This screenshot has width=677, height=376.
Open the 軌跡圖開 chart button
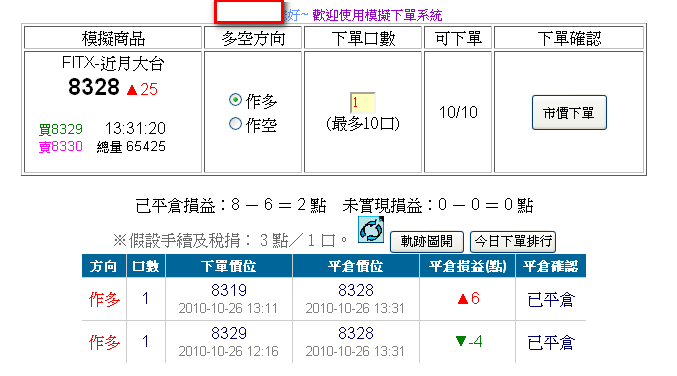click(x=427, y=241)
